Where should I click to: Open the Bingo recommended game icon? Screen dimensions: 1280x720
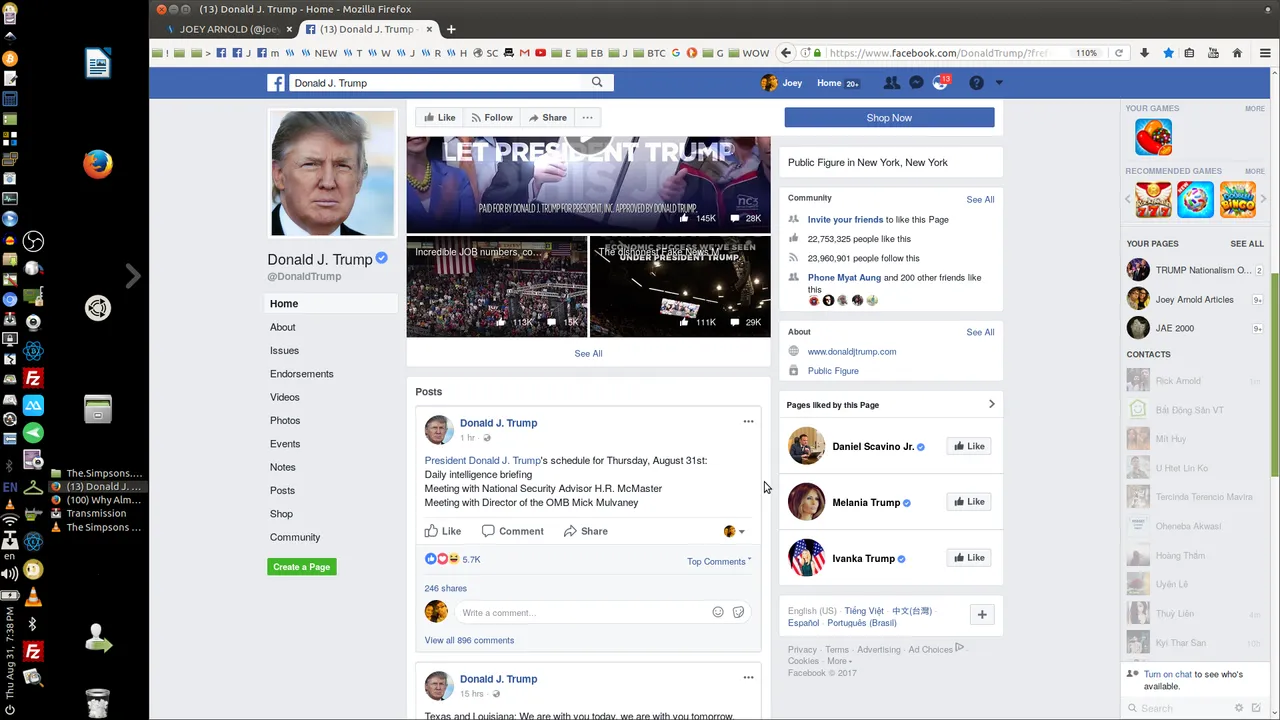1237,199
